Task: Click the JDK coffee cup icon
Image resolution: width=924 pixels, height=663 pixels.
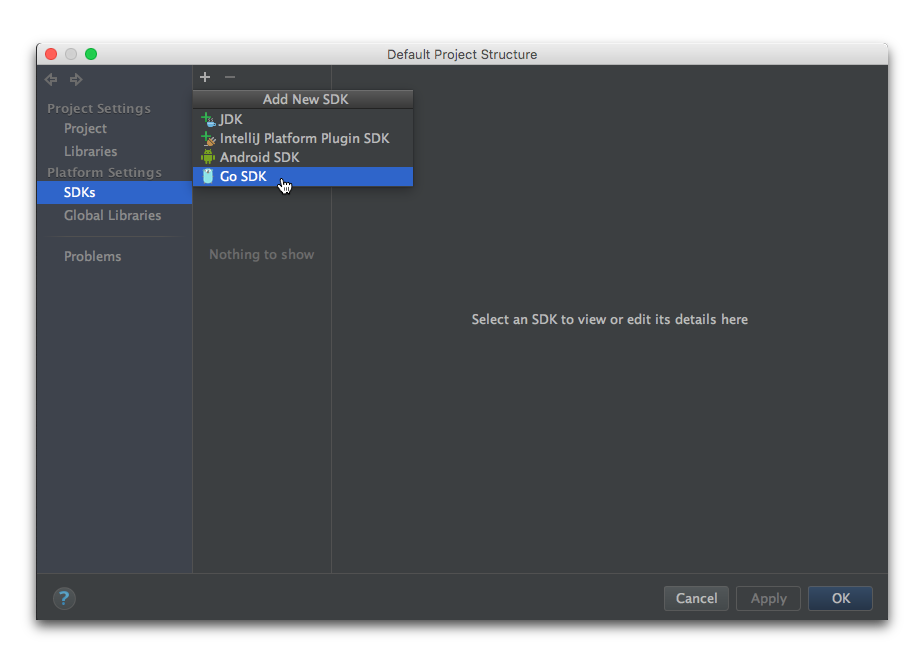Action: [208, 120]
